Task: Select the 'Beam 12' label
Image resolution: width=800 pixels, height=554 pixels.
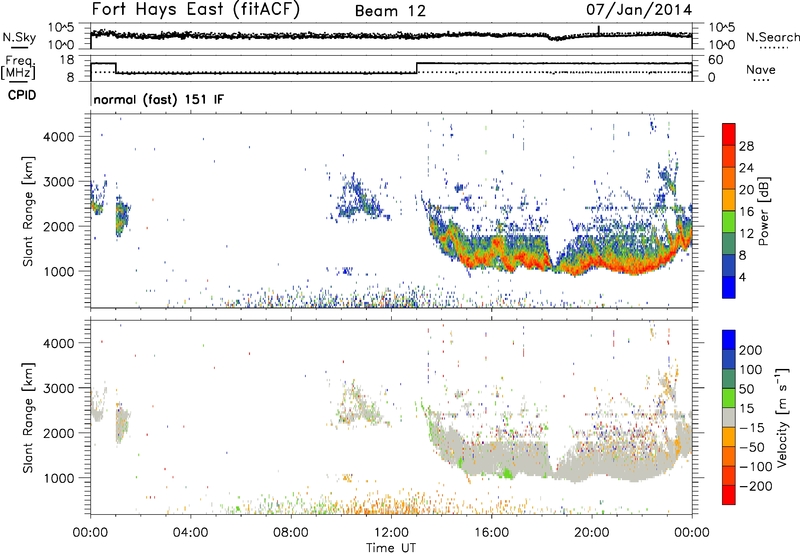Action: 390,11
